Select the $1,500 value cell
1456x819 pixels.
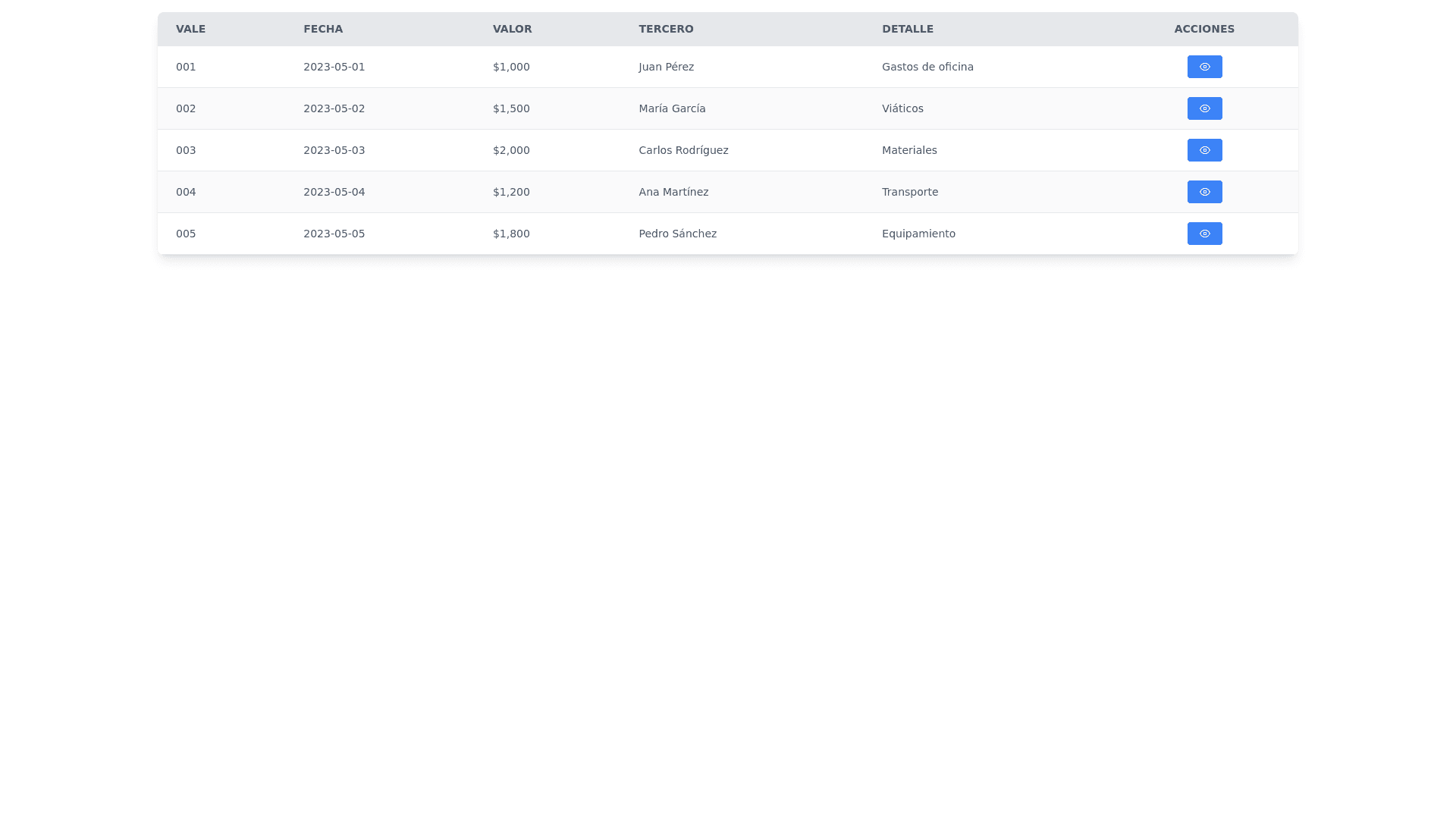pos(511,108)
